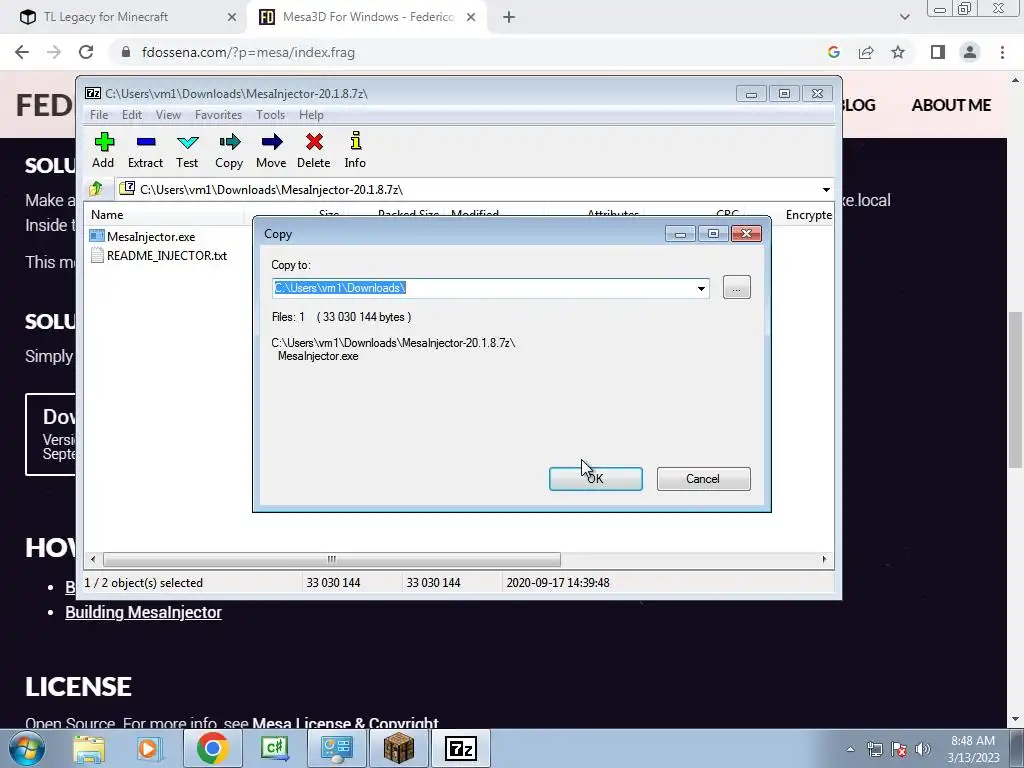Browse for destination folder with ... button

pos(737,287)
